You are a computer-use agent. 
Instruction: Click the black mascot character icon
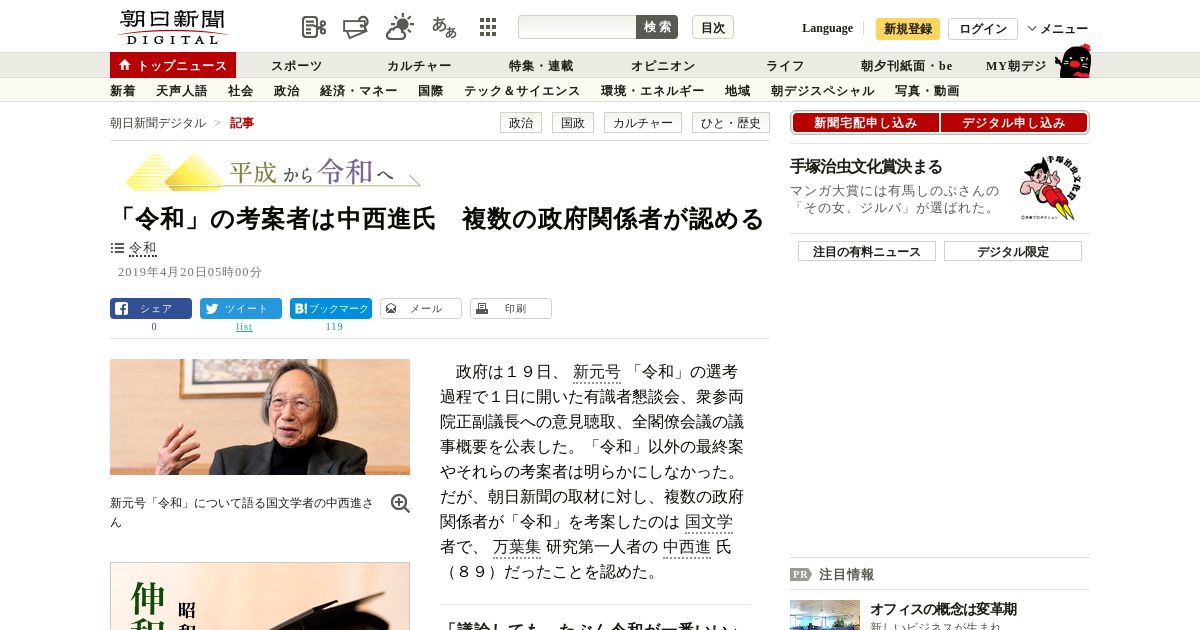[1074, 62]
